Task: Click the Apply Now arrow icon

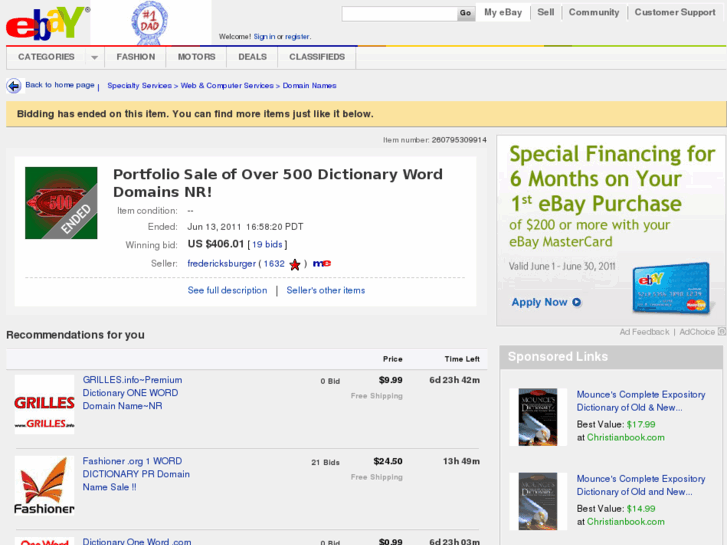Action: click(576, 302)
